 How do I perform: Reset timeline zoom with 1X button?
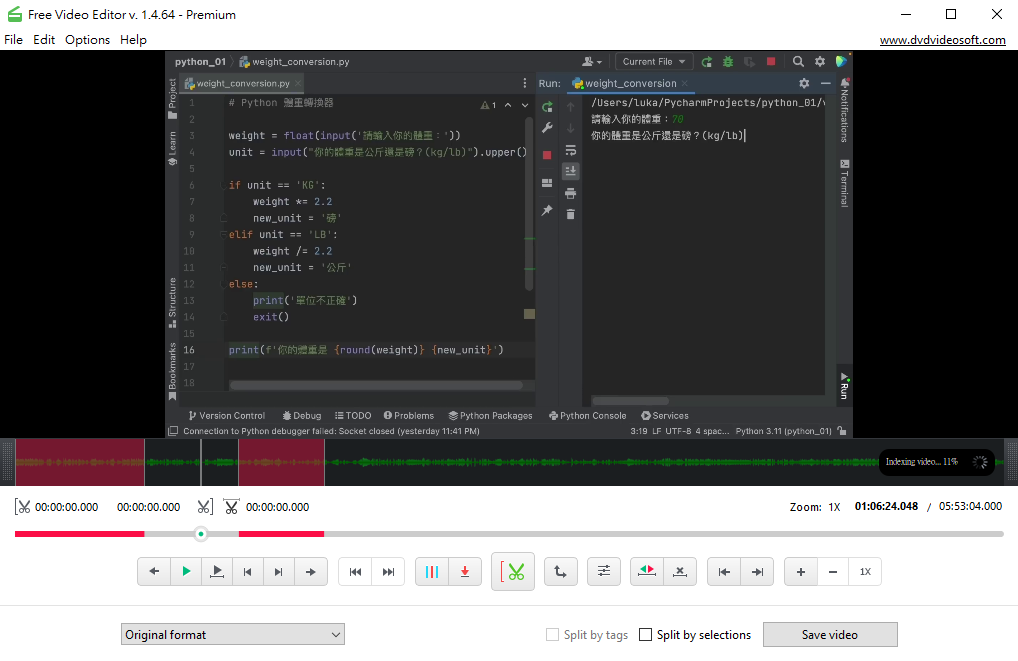[x=865, y=572]
